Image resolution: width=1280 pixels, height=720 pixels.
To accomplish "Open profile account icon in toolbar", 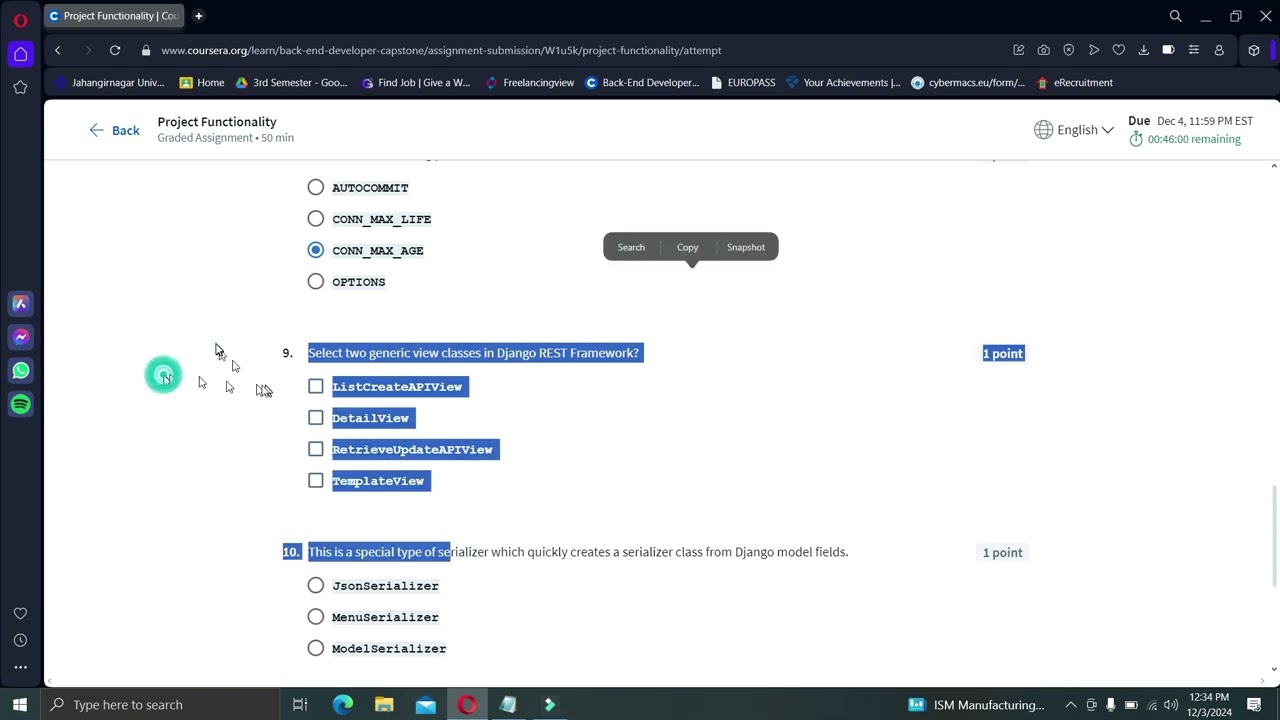I will pyautogui.click(x=1219, y=50).
